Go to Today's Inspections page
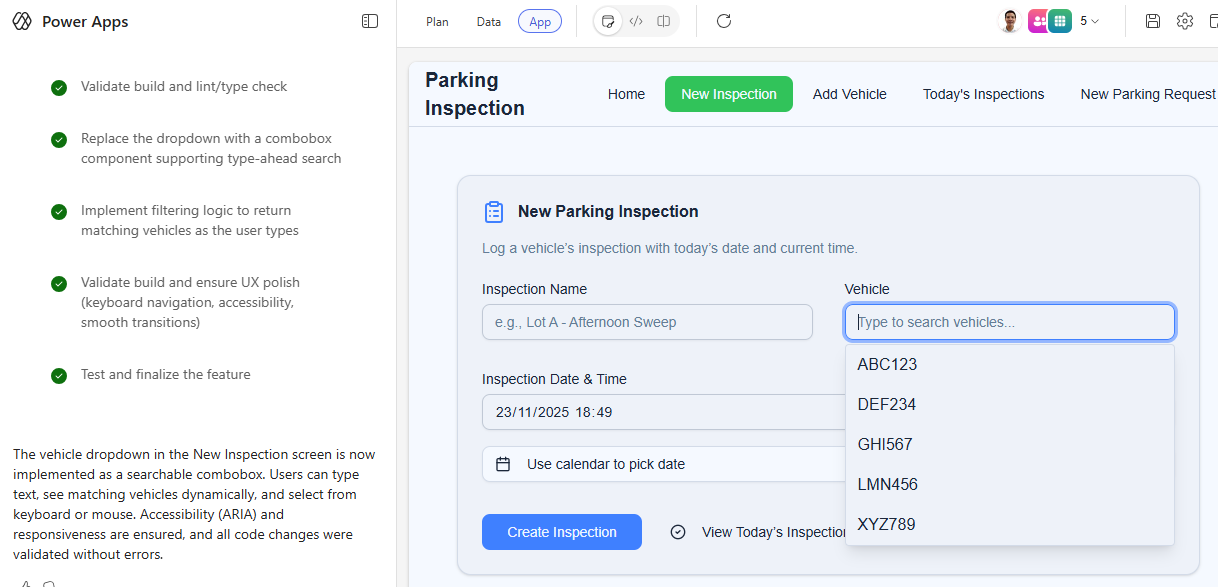Image resolution: width=1218 pixels, height=587 pixels. pos(983,94)
